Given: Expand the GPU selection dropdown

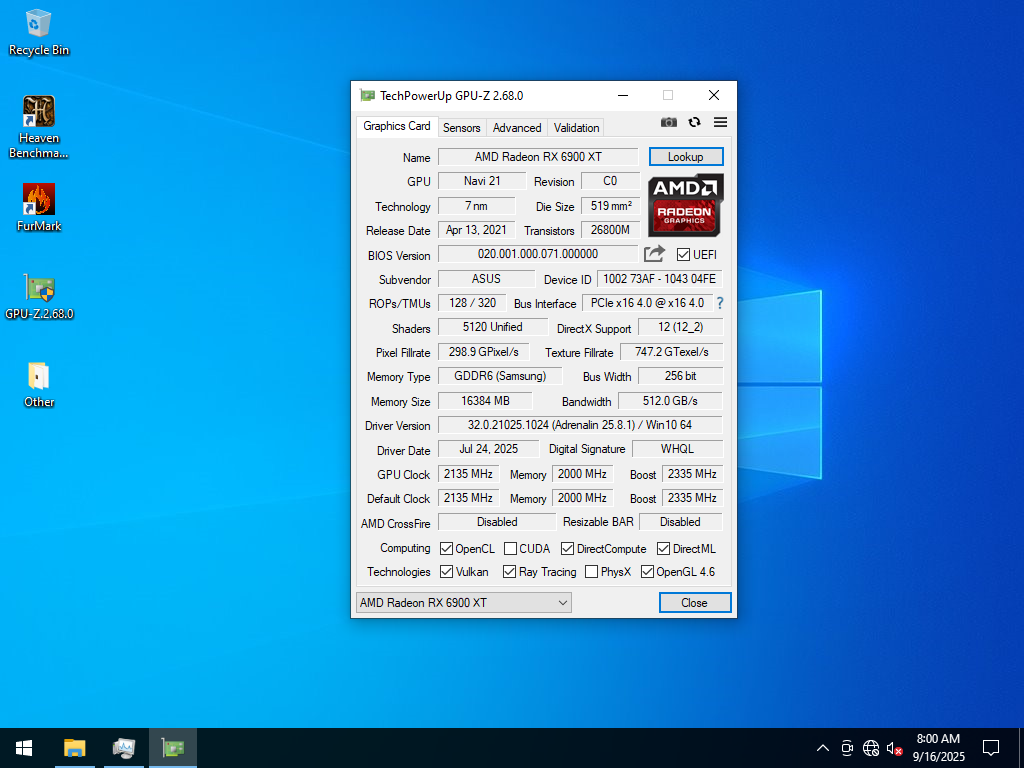Looking at the screenshot, I should [464, 602].
